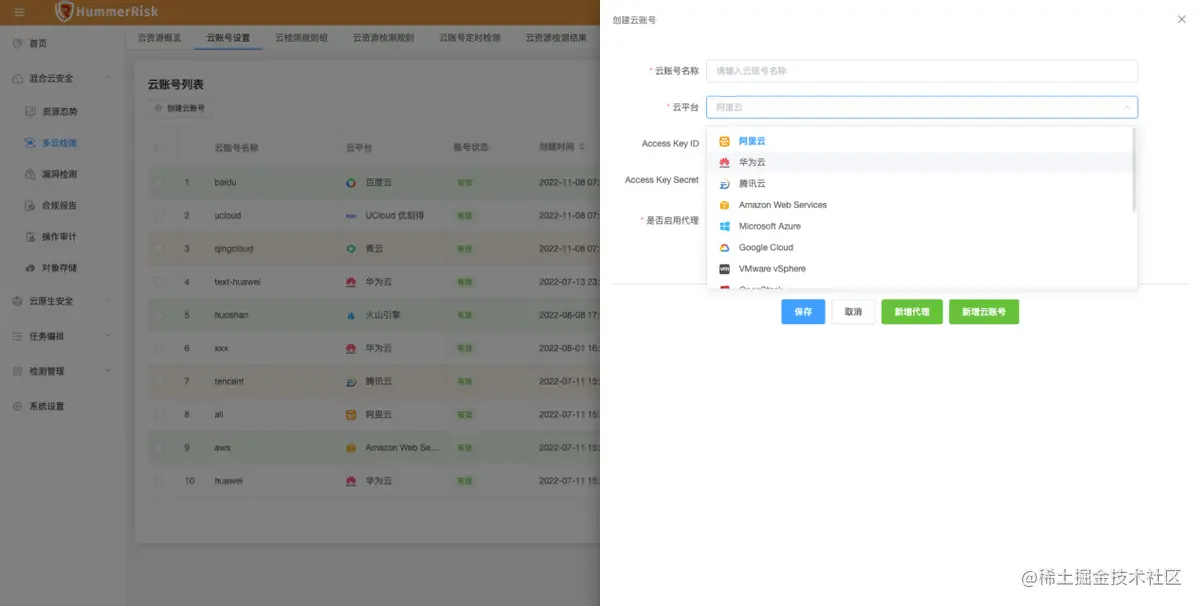Check the qingcloud row checkbox
Viewport: 1200px width, 606px height.
159,248
